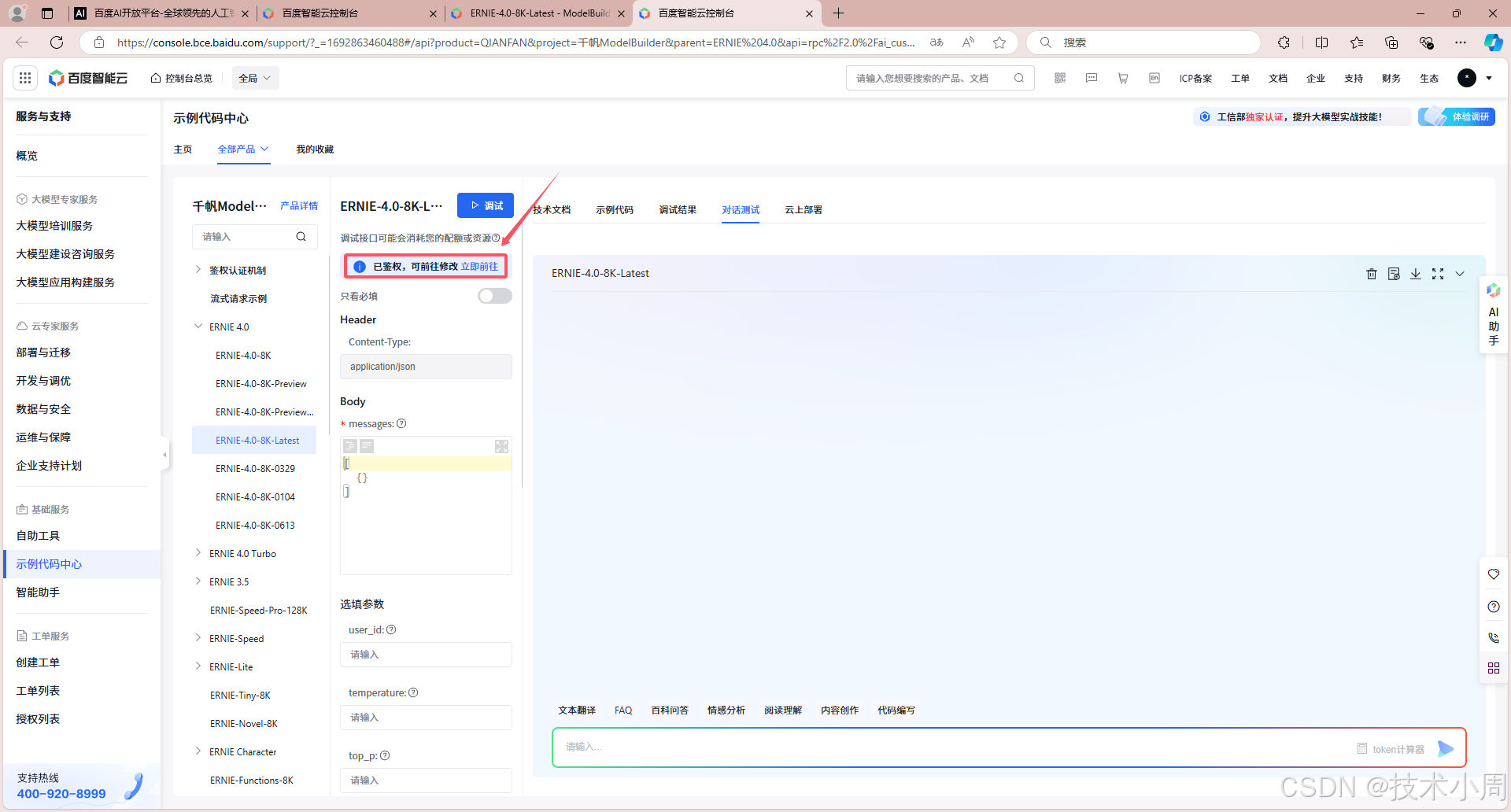Click the messages help question icon
The image size is (1511, 812).
click(401, 423)
